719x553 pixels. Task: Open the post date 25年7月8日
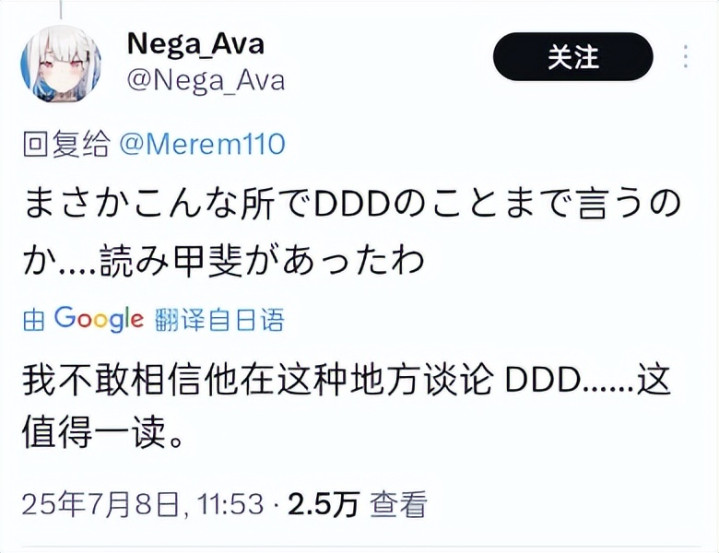tap(100, 504)
